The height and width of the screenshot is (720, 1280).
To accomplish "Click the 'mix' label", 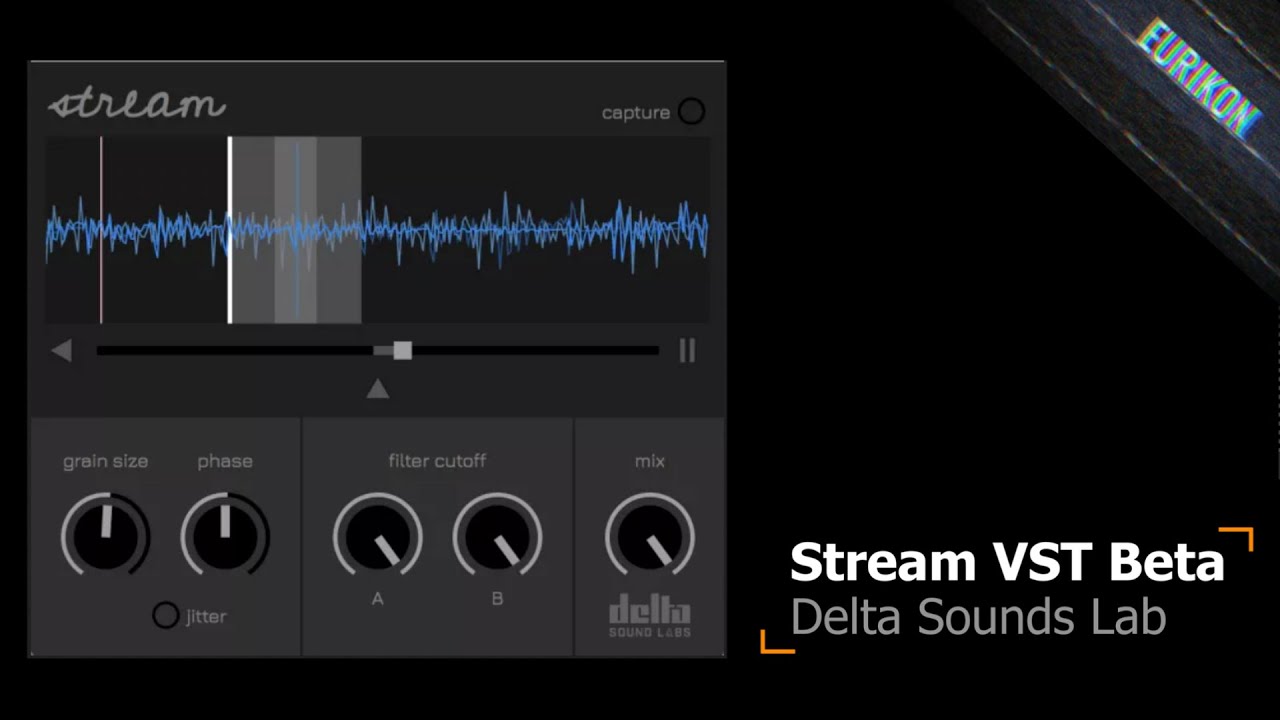I will point(650,461).
